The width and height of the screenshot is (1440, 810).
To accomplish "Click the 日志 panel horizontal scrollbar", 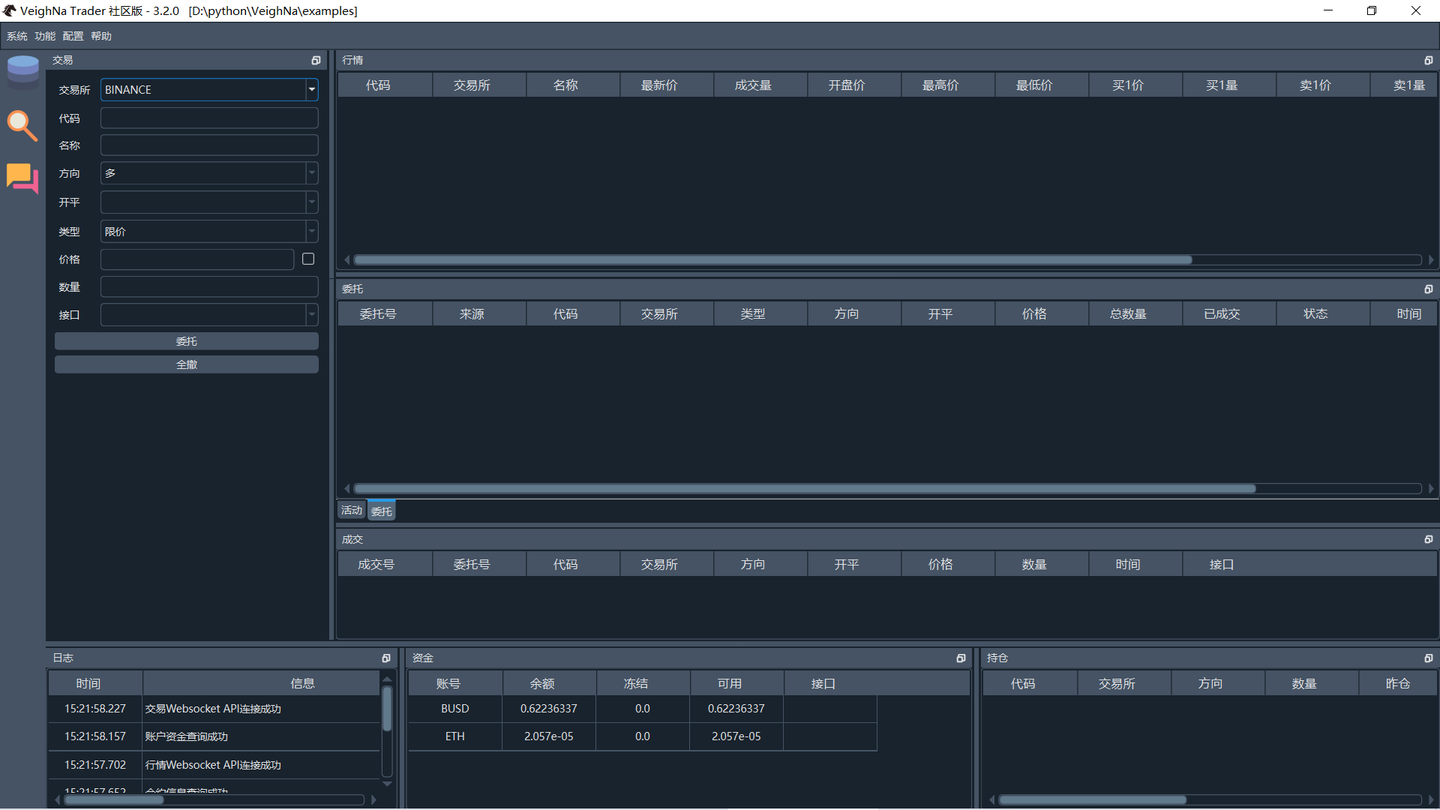I will 114,800.
